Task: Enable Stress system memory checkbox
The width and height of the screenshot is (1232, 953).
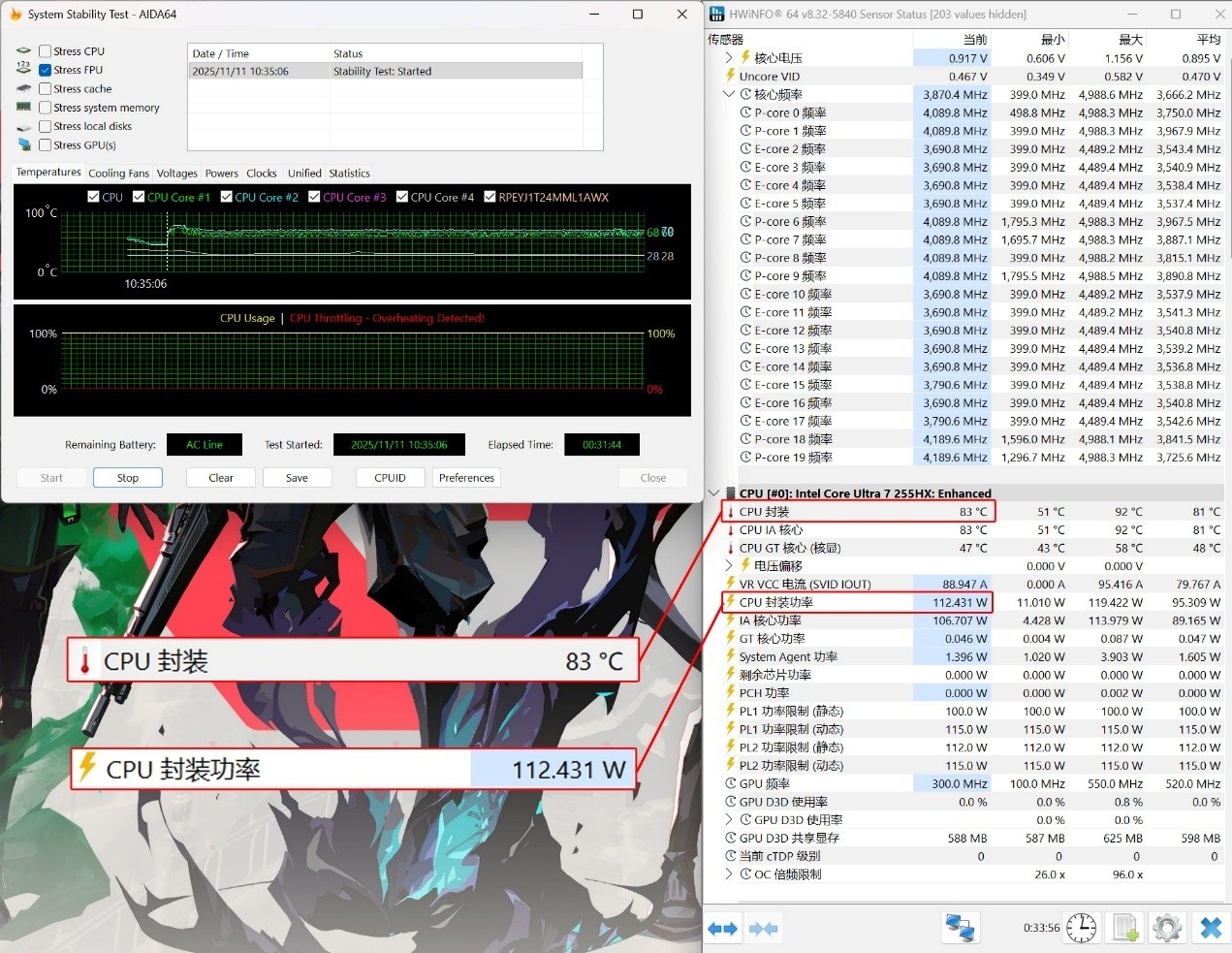Action: point(45,108)
